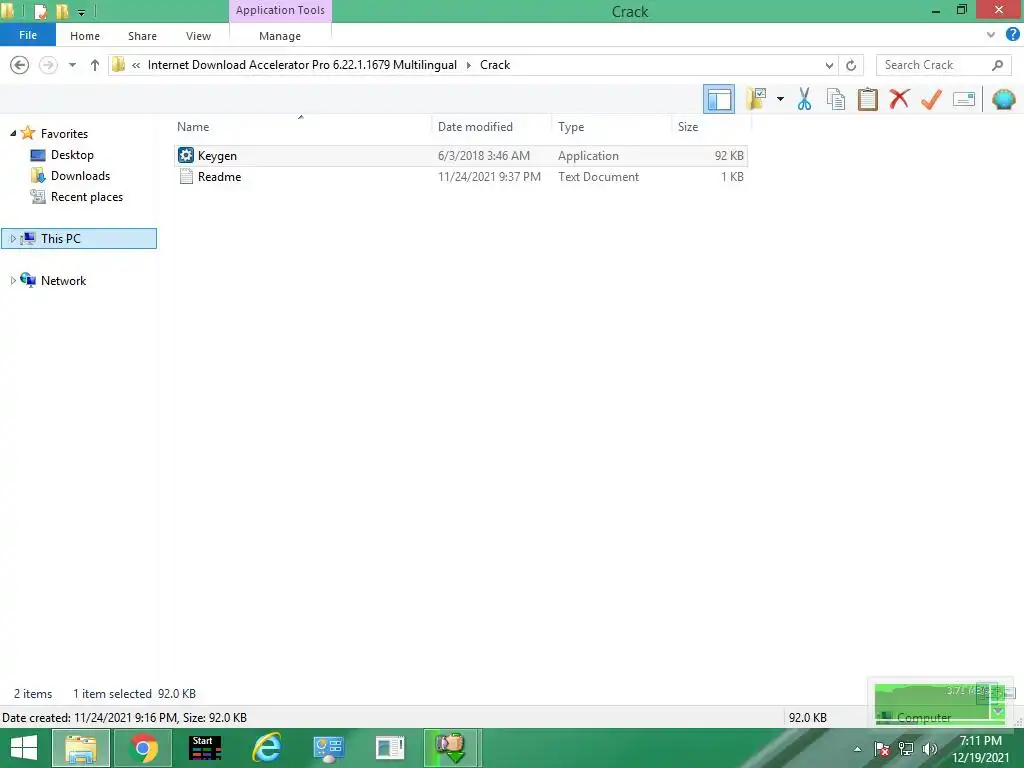Show hidden tray icons arrow
The width and height of the screenshot is (1024, 768).
coord(857,749)
